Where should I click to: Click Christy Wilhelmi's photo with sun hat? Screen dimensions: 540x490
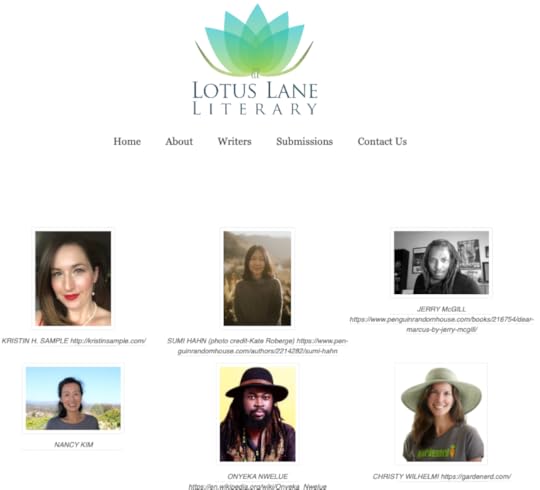(441, 414)
